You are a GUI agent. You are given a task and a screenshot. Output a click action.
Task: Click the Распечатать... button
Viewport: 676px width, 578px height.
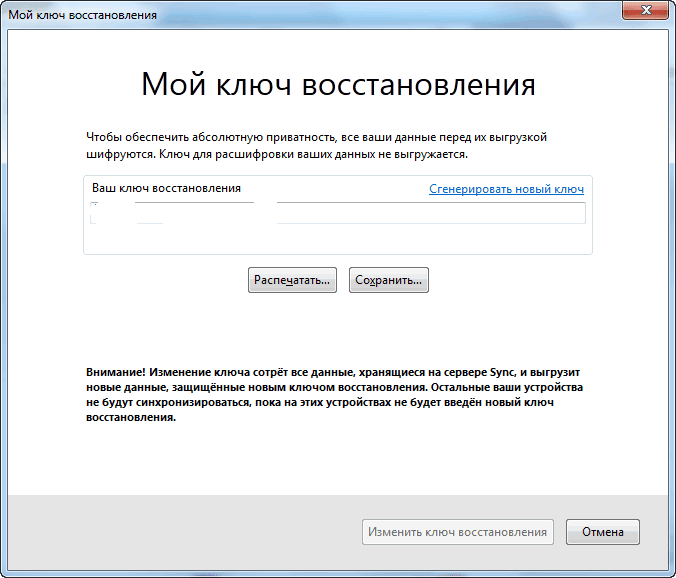(292, 280)
